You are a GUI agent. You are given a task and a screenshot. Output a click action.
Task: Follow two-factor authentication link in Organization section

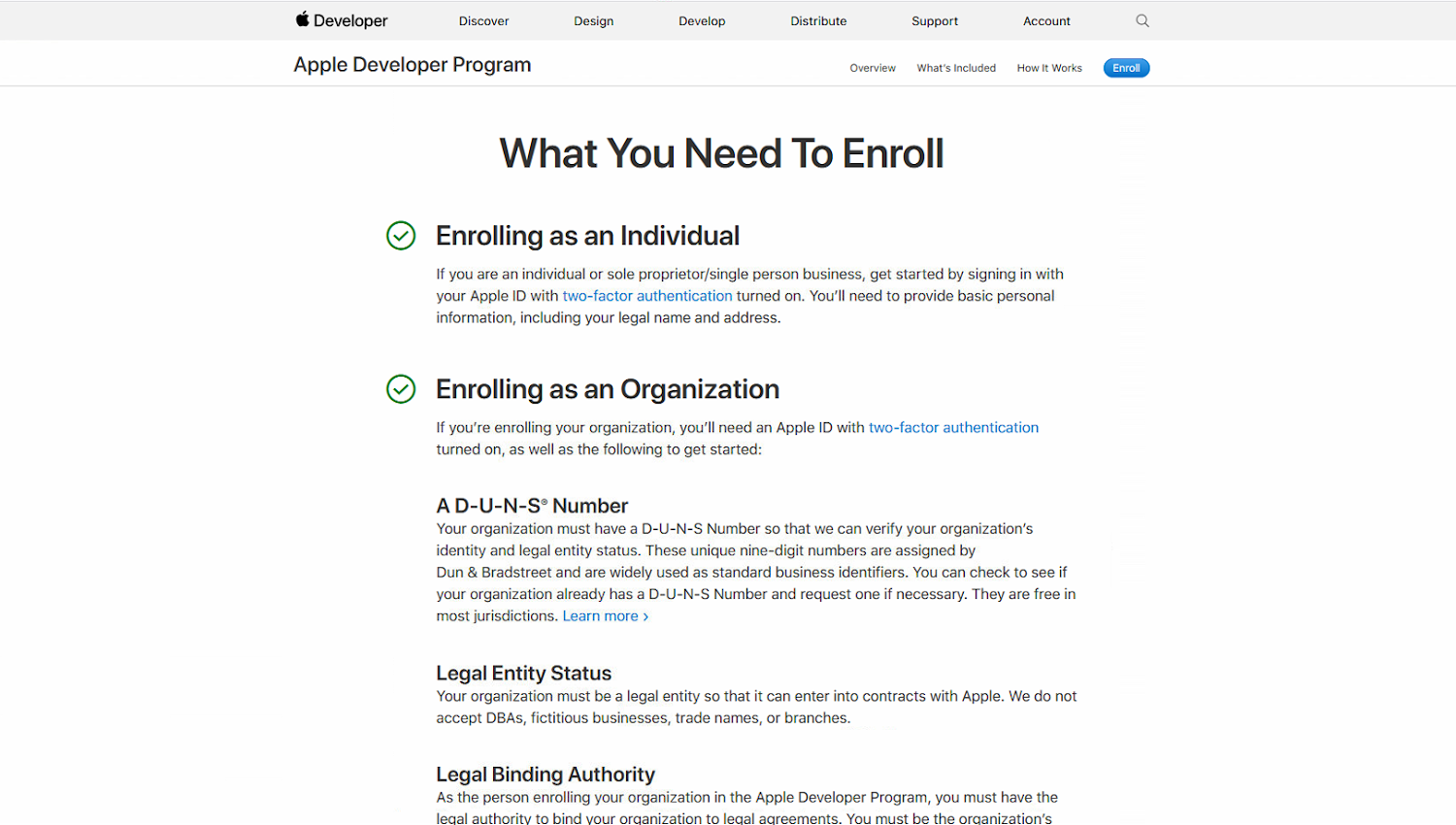(953, 428)
